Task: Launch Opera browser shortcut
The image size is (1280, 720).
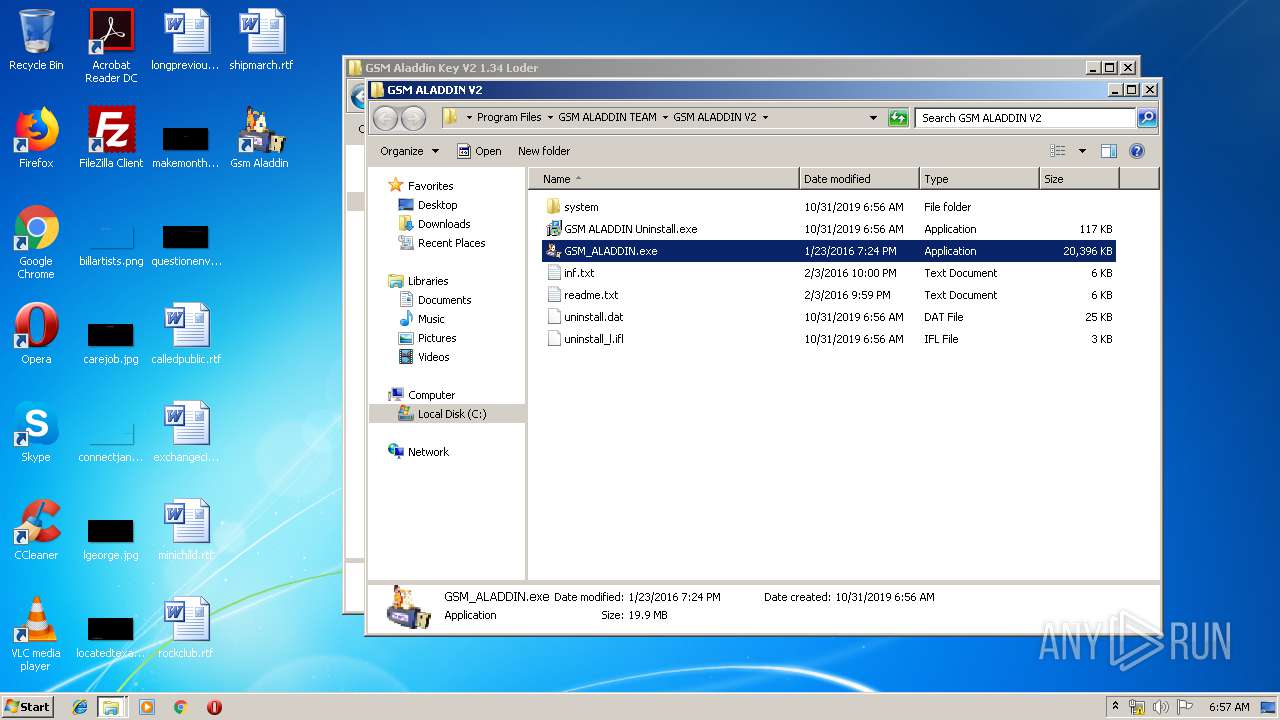Action: pyautogui.click(x=36, y=335)
